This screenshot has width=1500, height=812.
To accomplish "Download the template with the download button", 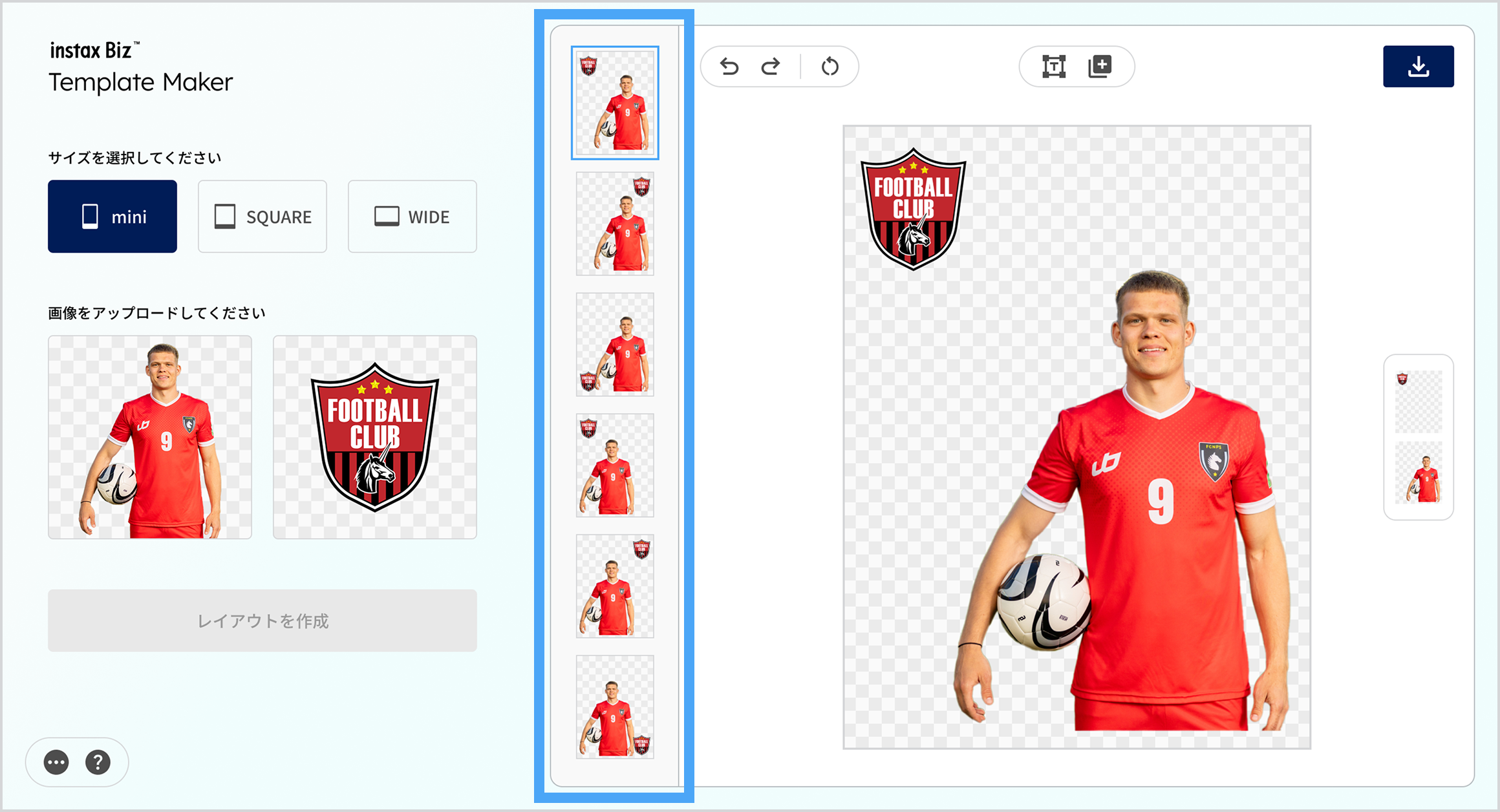I will [x=1419, y=67].
